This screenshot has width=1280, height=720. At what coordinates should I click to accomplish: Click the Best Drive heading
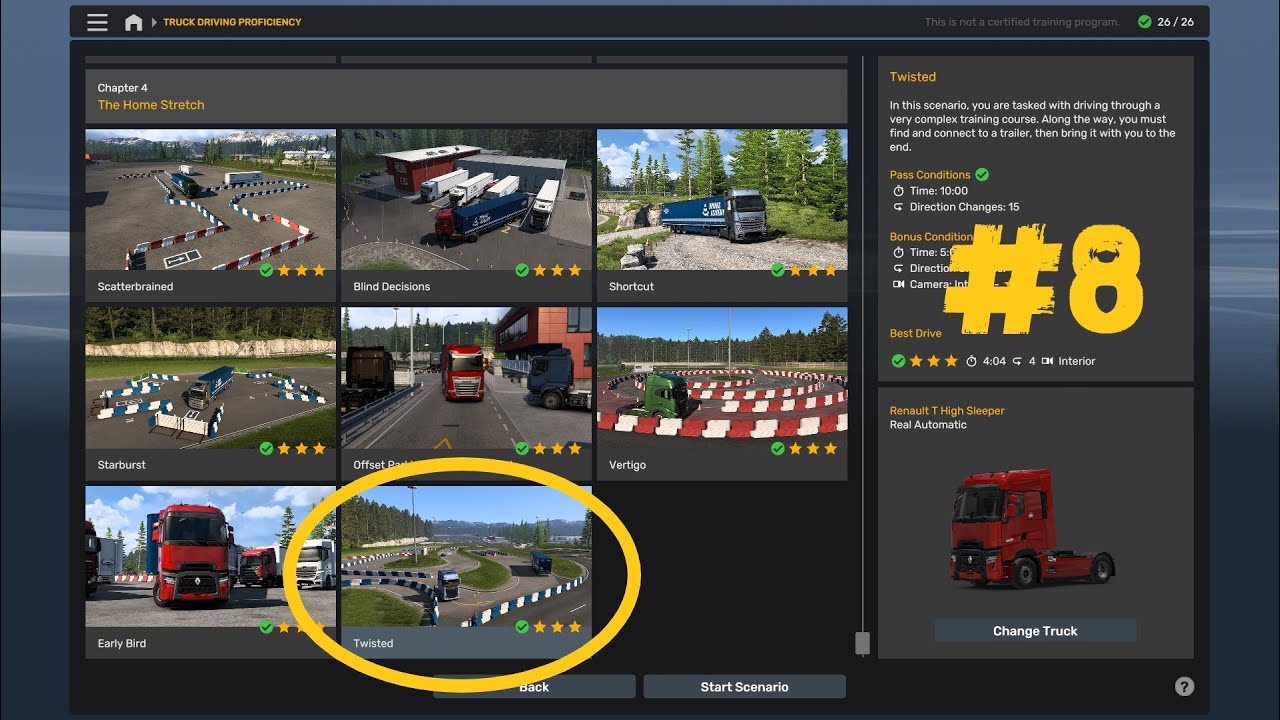(x=916, y=333)
